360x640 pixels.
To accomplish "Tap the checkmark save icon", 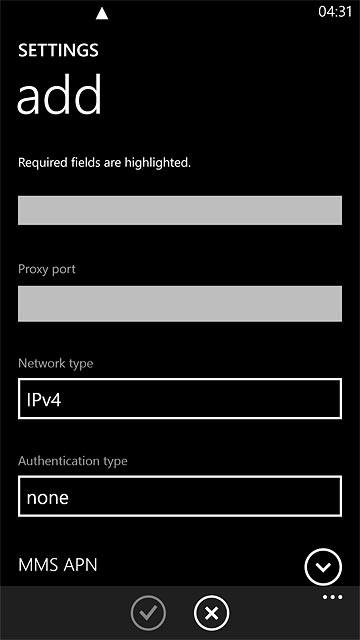I will click(x=148, y=613).
